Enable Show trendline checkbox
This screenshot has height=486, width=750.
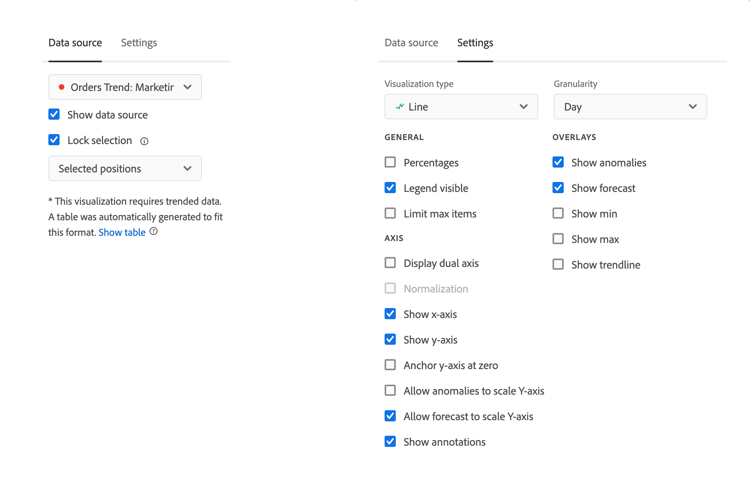pyautogui.click(x=558, y=264)
